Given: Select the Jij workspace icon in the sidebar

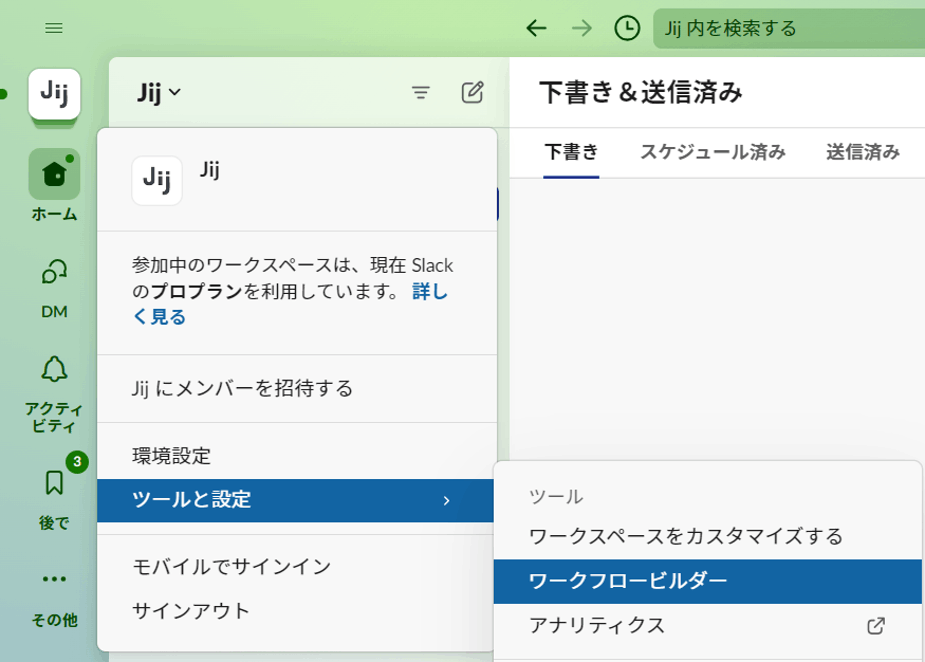Looking at the screenshot, I should (54, 93).
